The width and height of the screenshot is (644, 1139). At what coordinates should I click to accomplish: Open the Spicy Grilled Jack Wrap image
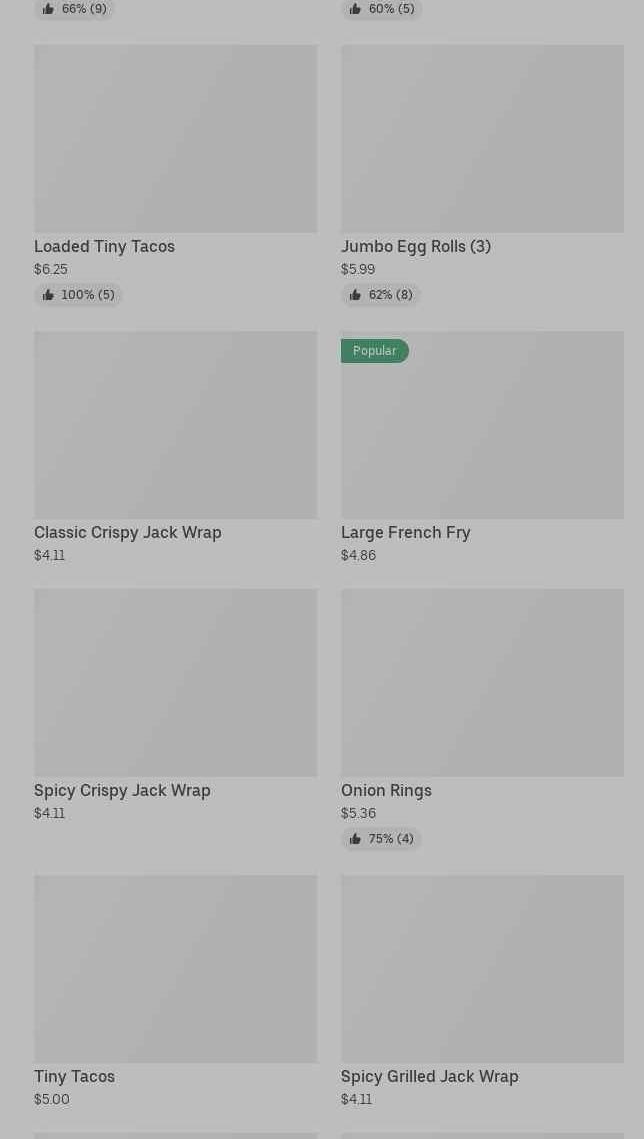click(x=482, y=969)
